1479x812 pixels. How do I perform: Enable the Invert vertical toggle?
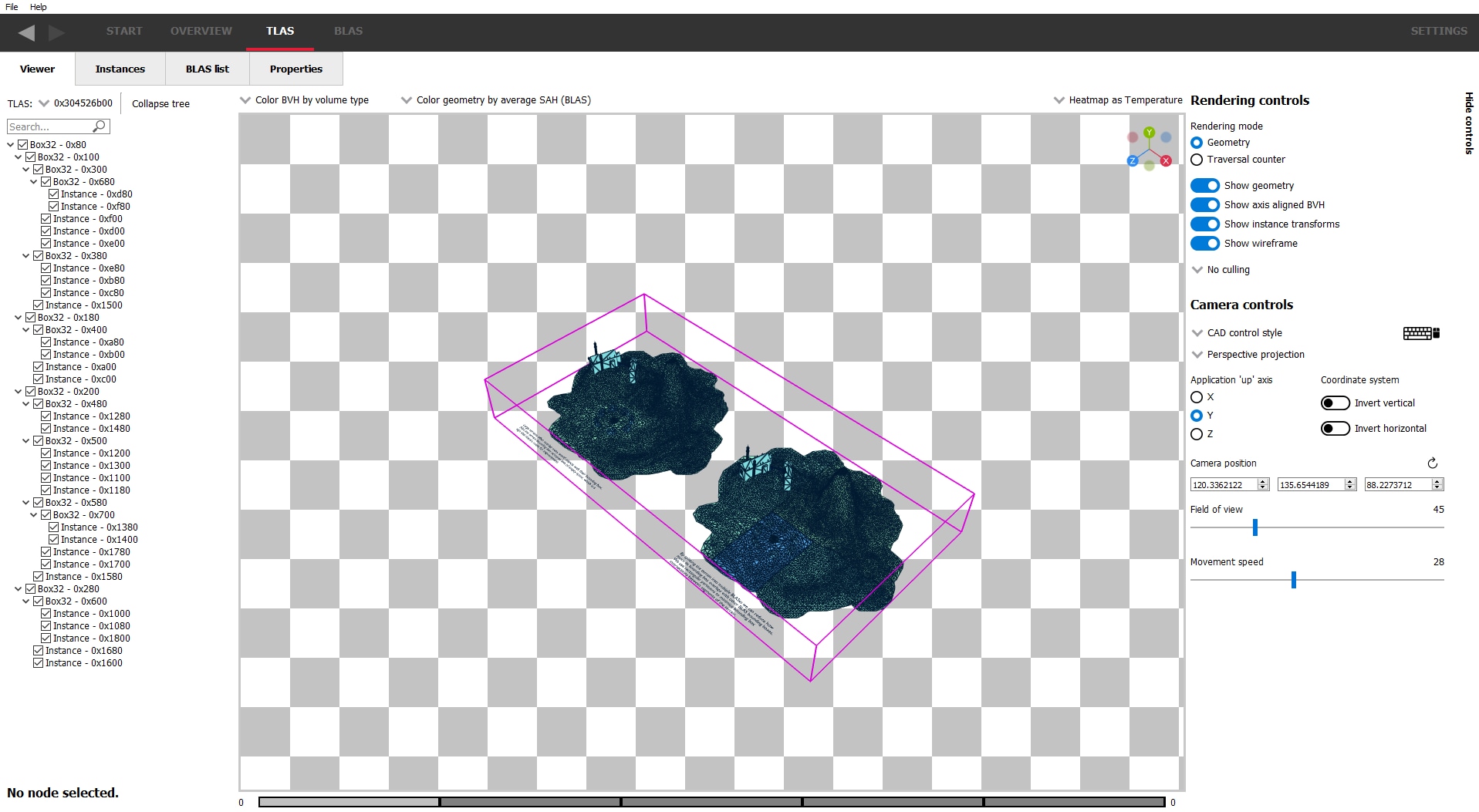pyautogui.click(x=1335, y=403)
